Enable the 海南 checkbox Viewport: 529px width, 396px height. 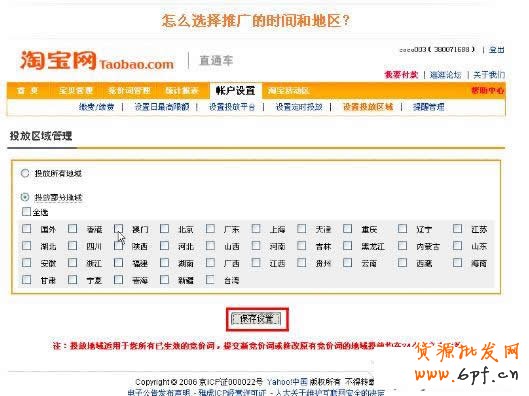[x=457, y=262]
